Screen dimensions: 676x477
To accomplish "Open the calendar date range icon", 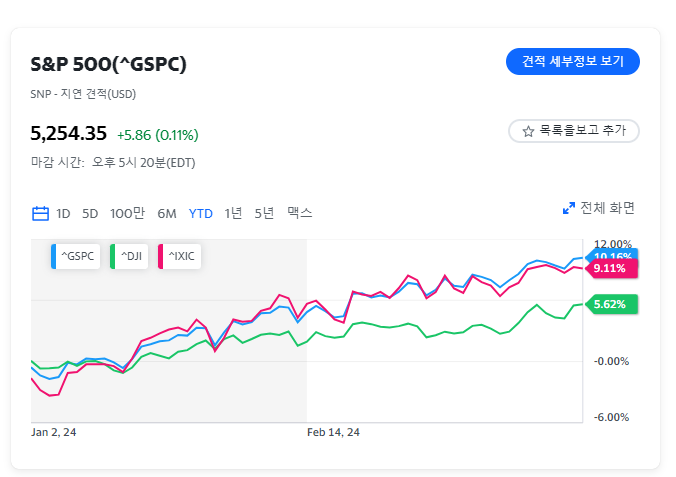I will pyautogui.click(x=41, y=213).
